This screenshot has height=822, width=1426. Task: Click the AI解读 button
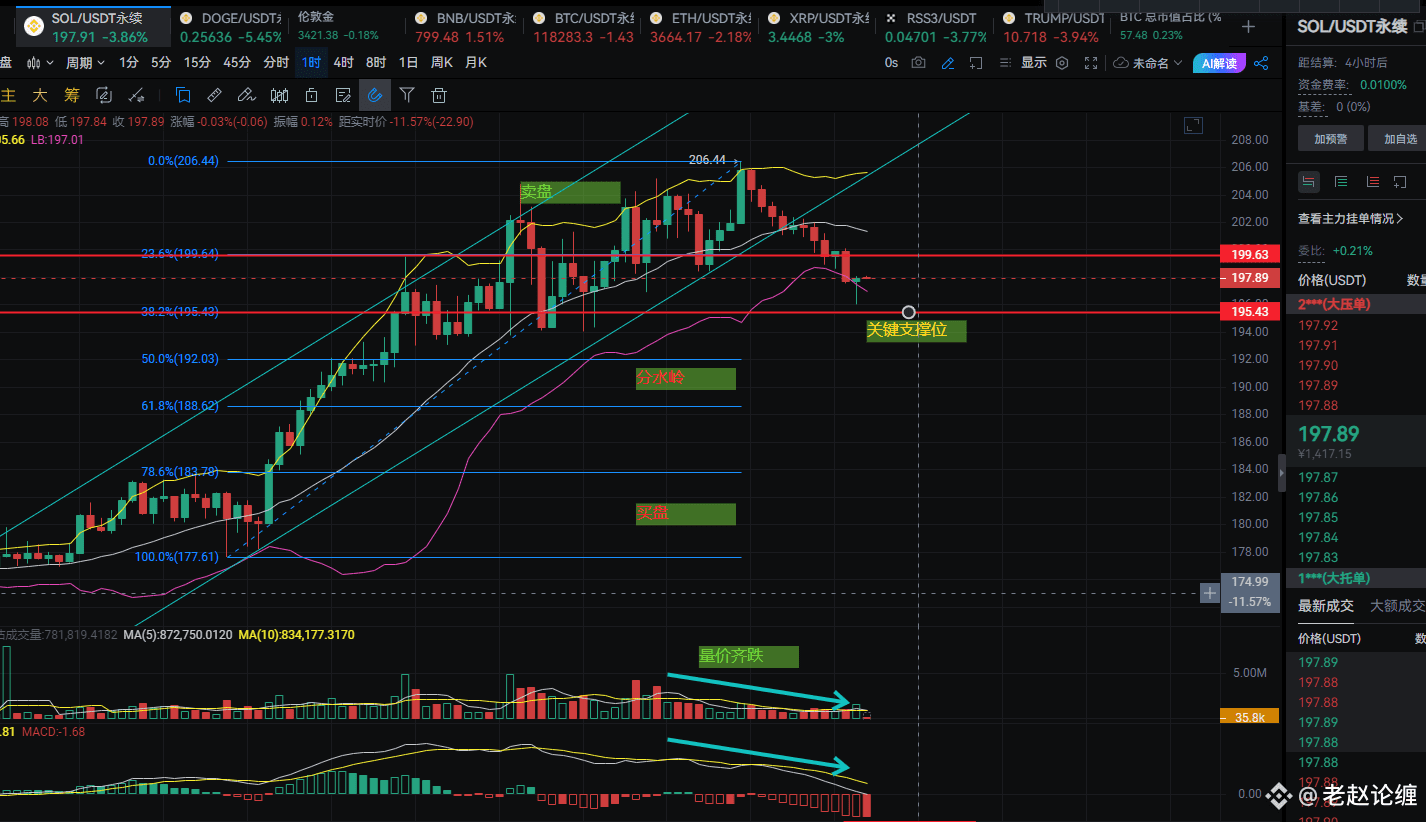tap(1219, 63)
